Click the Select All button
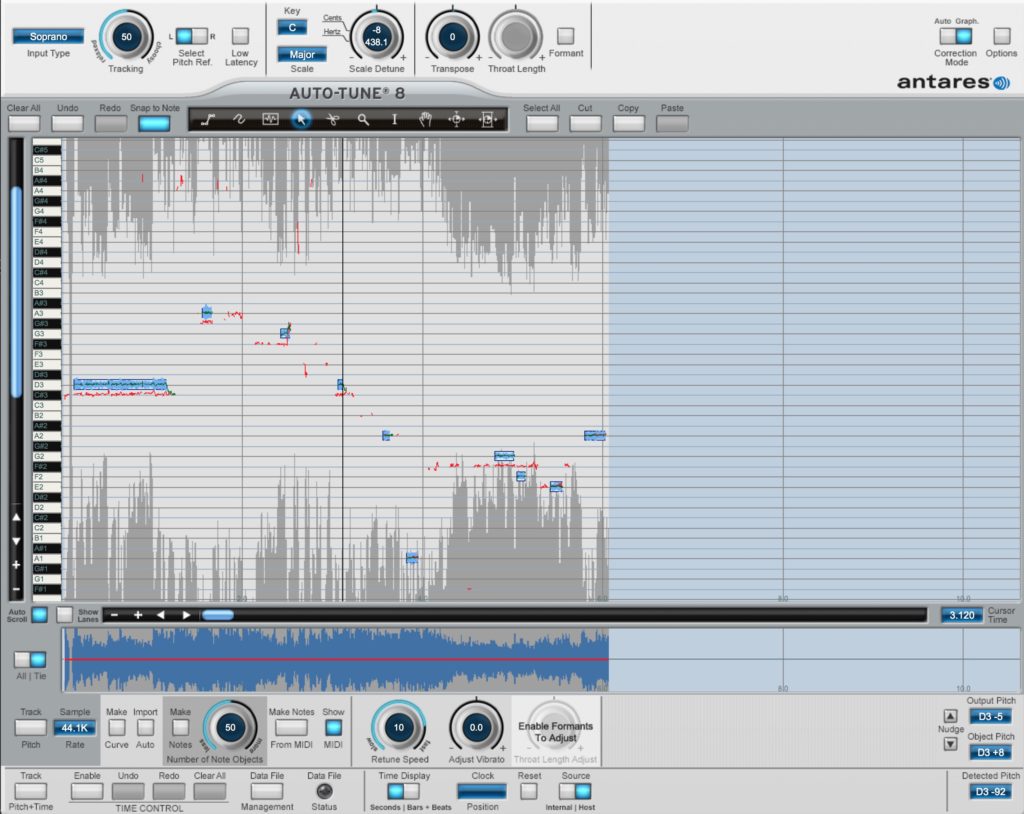Screen dimensions: 1024x814 tap(542, 123)
